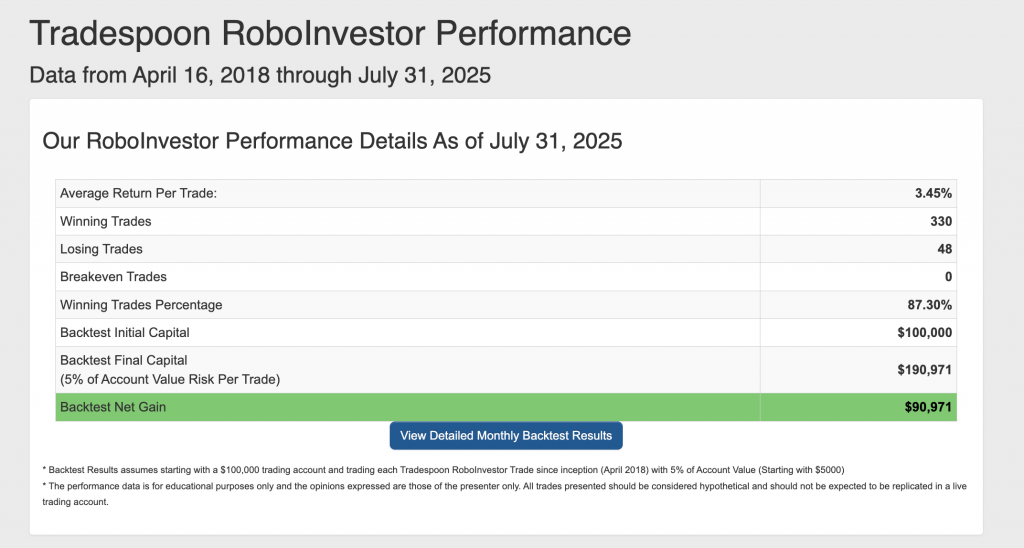The height and width of the screenshot is (548, 1024).
Task: Click the 0 breakeven trades value
Action: 948,277
